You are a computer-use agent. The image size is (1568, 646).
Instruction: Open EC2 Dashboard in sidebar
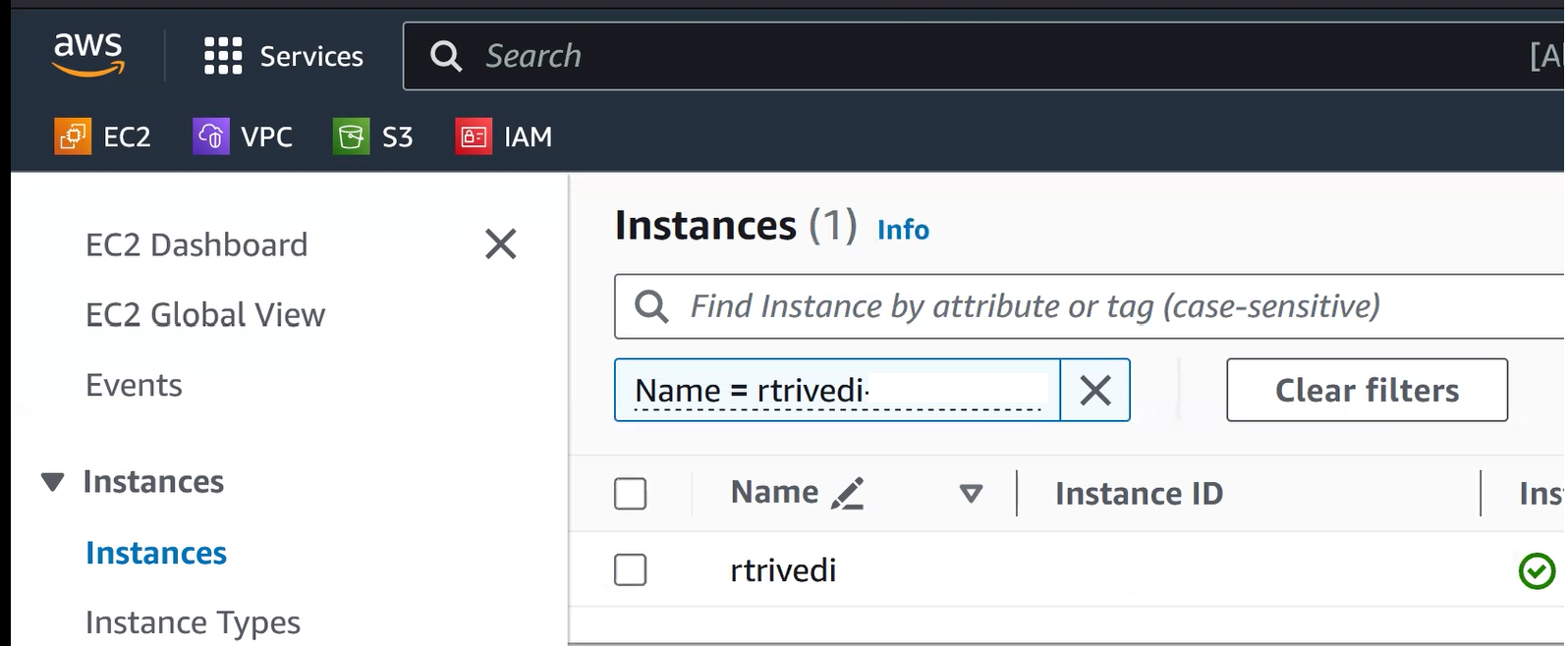click(196, 244)
